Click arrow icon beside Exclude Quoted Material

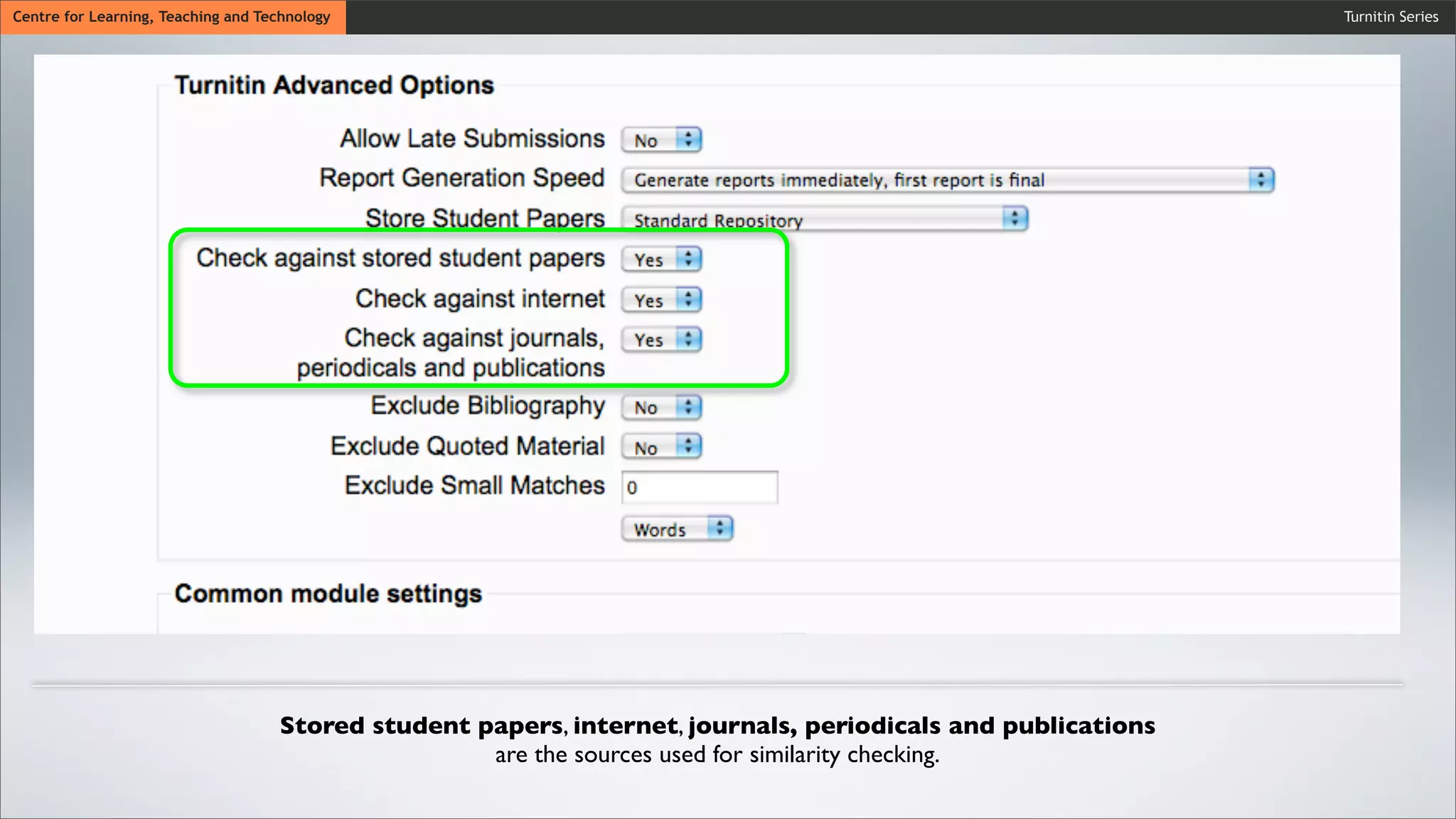pos(688,446)
